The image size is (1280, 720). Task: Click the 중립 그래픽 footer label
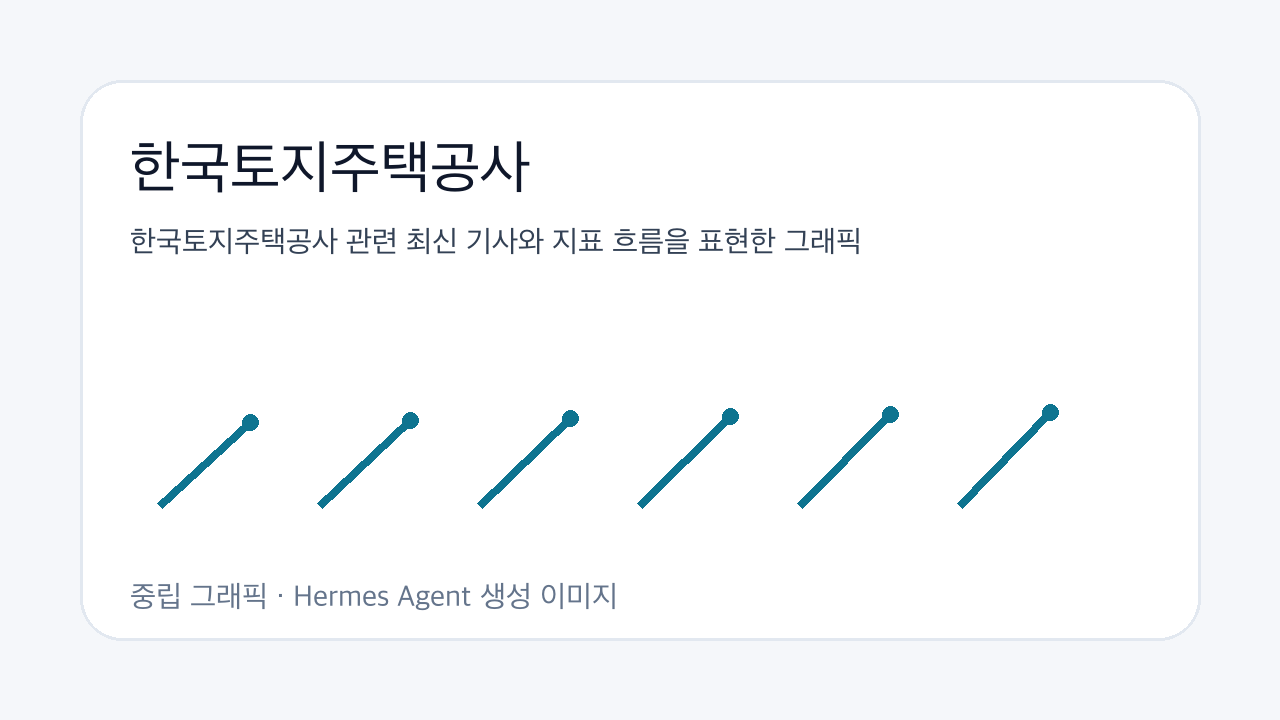199,597
